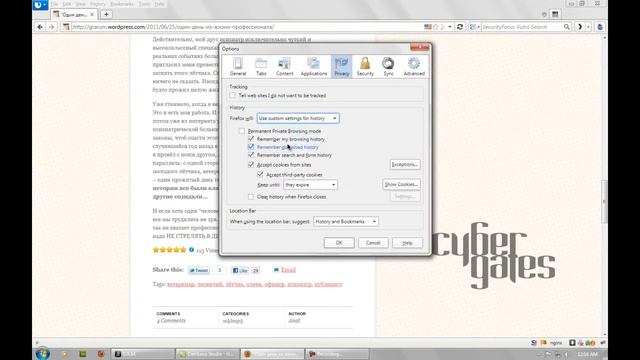Viewport: 640px width, 360px height.
Task: Open the Edit menu
Action: click(x=67, y=4)
